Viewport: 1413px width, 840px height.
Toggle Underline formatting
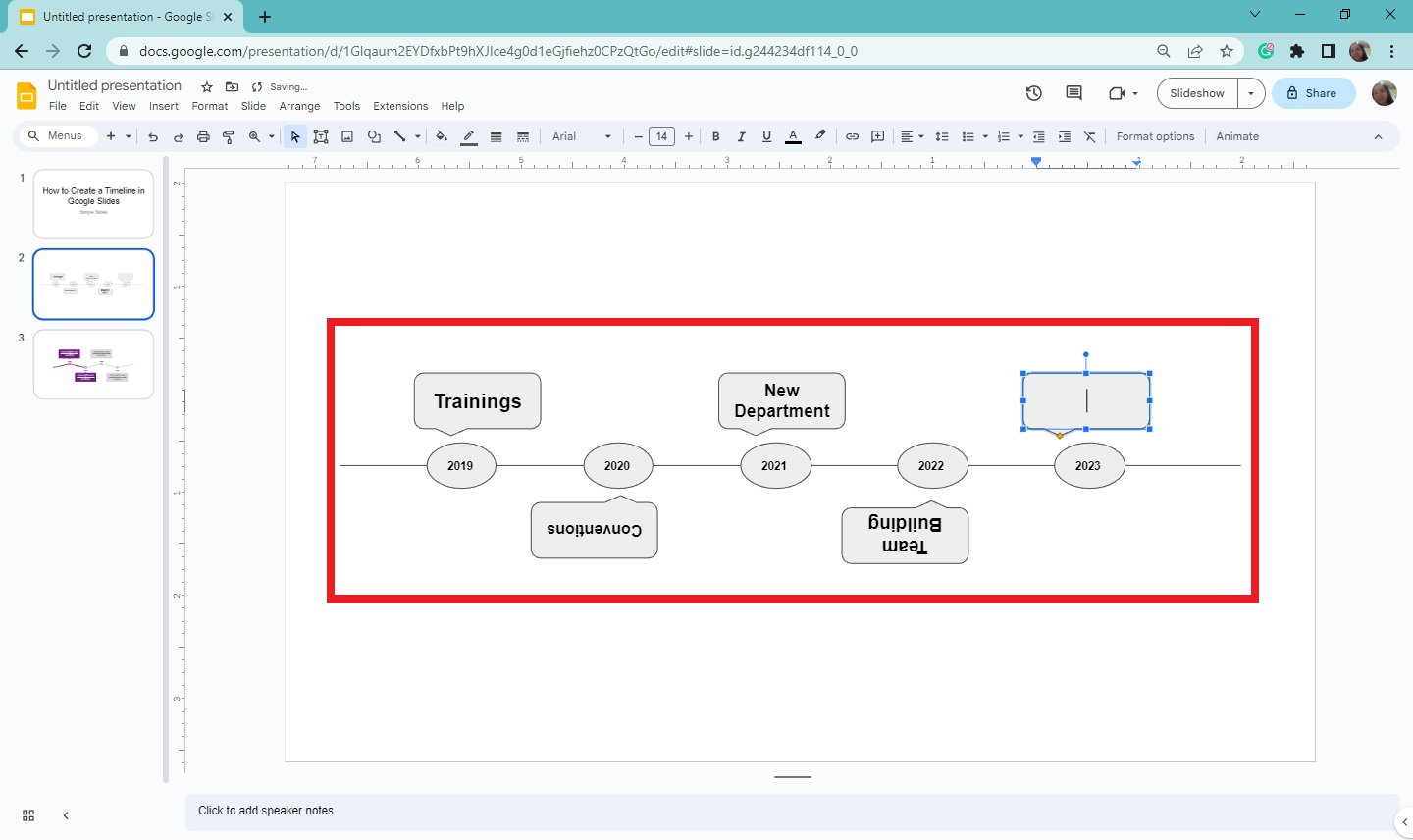(766, 137)
